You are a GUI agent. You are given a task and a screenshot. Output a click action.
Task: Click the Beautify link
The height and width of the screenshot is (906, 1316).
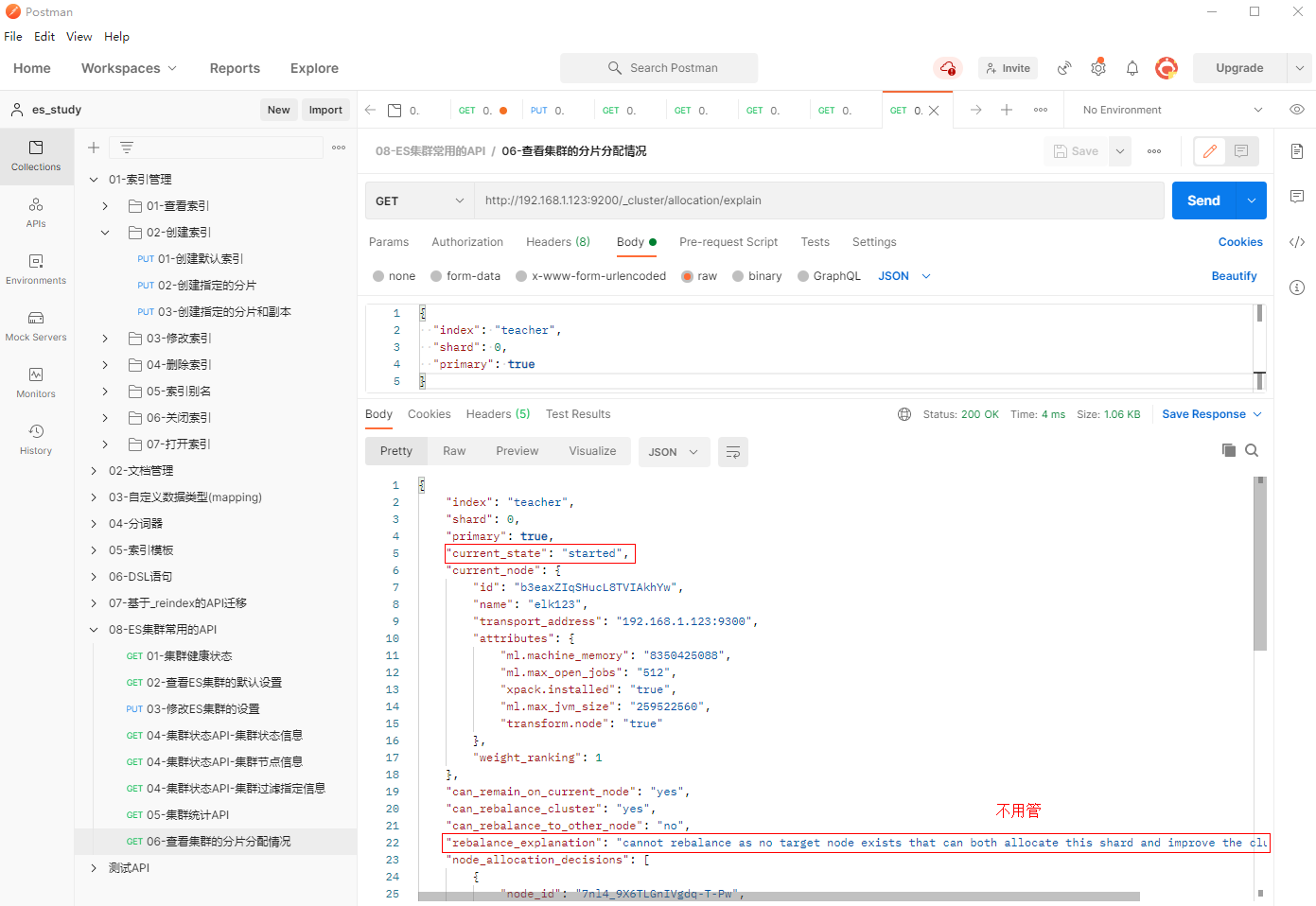click(x=1234, y=276)
